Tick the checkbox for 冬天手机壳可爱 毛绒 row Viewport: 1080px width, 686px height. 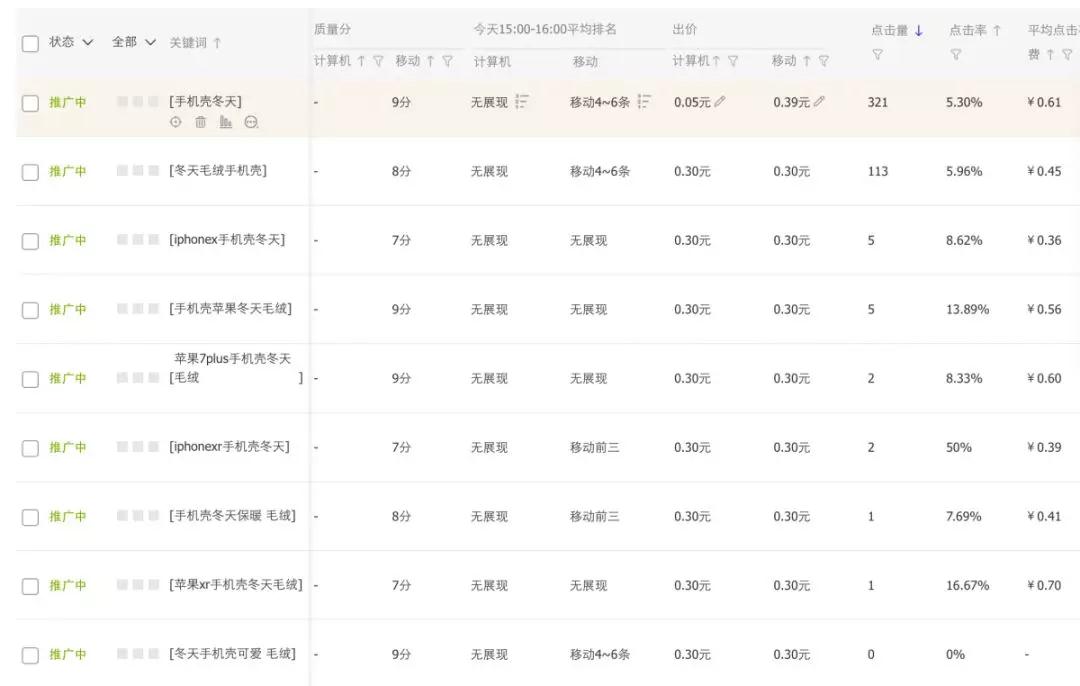(x=30, y=655)
